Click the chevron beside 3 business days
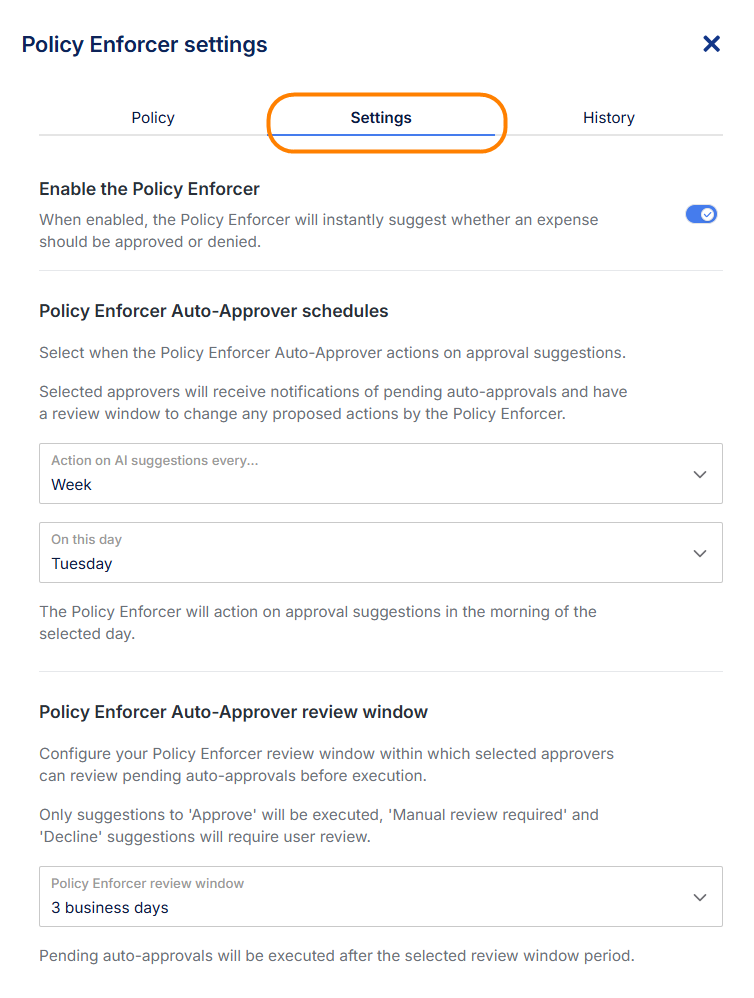The height and width of the screenshot is (998, 754). 700,897
